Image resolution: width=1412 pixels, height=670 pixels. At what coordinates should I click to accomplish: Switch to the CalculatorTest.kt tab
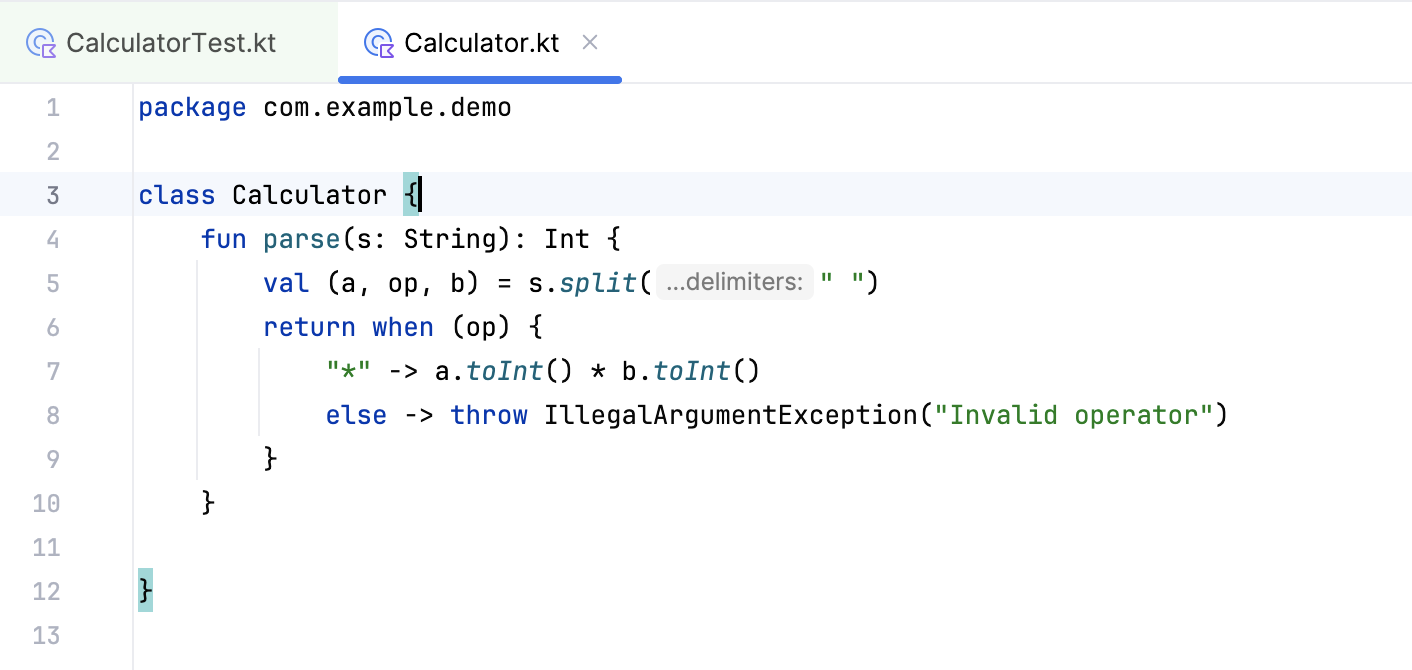click(170, 43)
